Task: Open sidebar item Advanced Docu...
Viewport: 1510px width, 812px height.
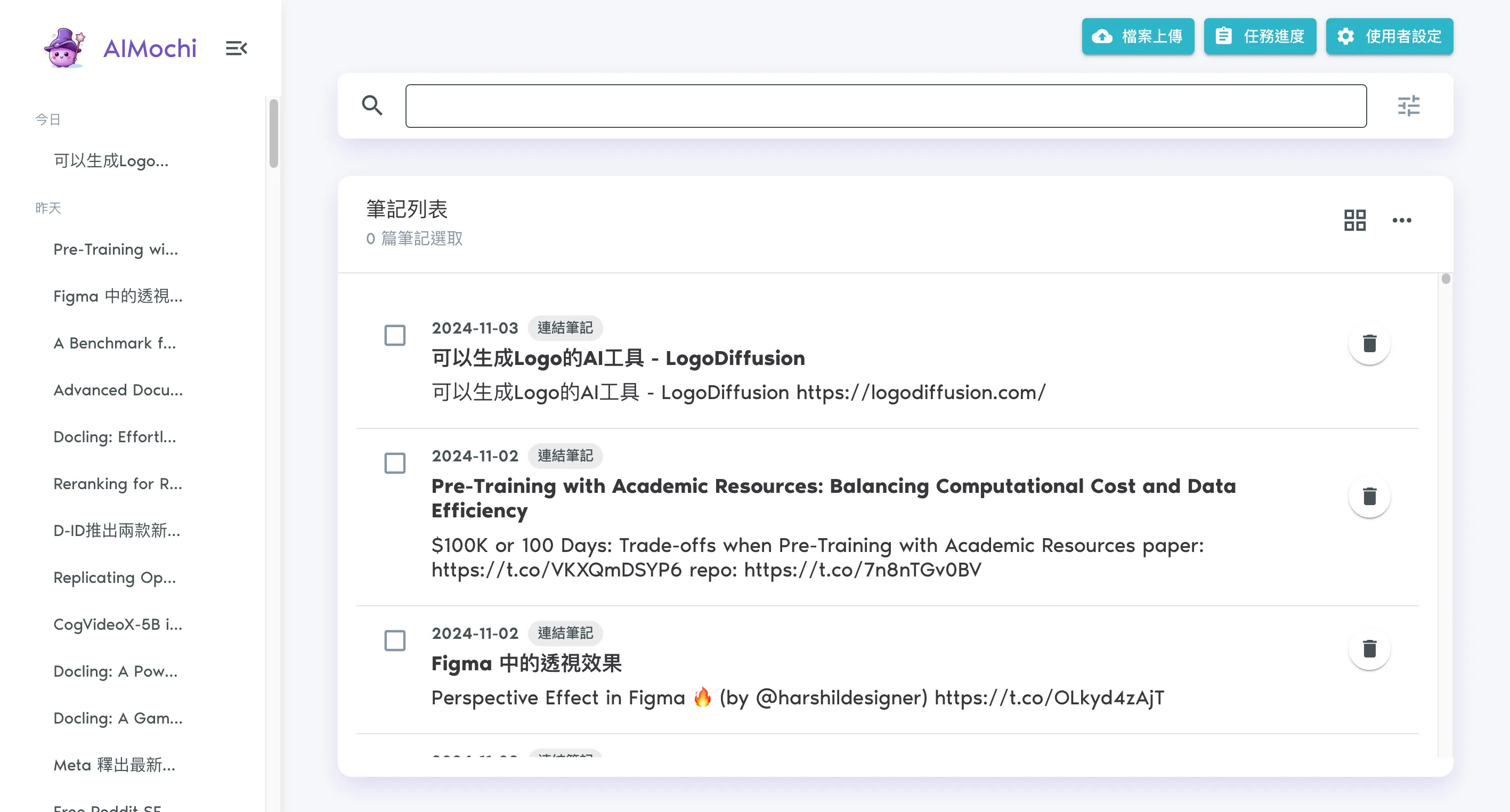Action: (x=118, y=391)
